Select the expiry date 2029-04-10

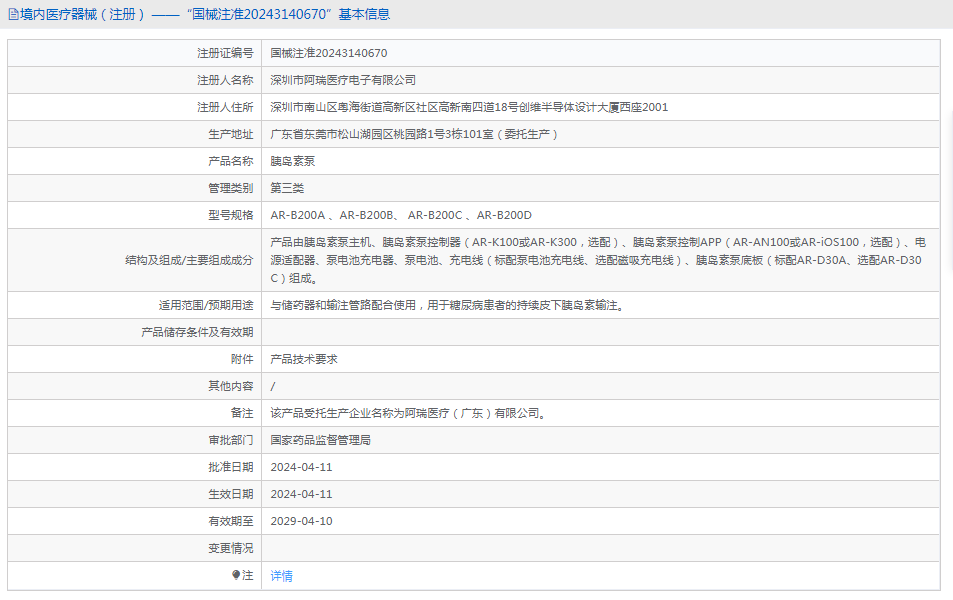[301, 522]
